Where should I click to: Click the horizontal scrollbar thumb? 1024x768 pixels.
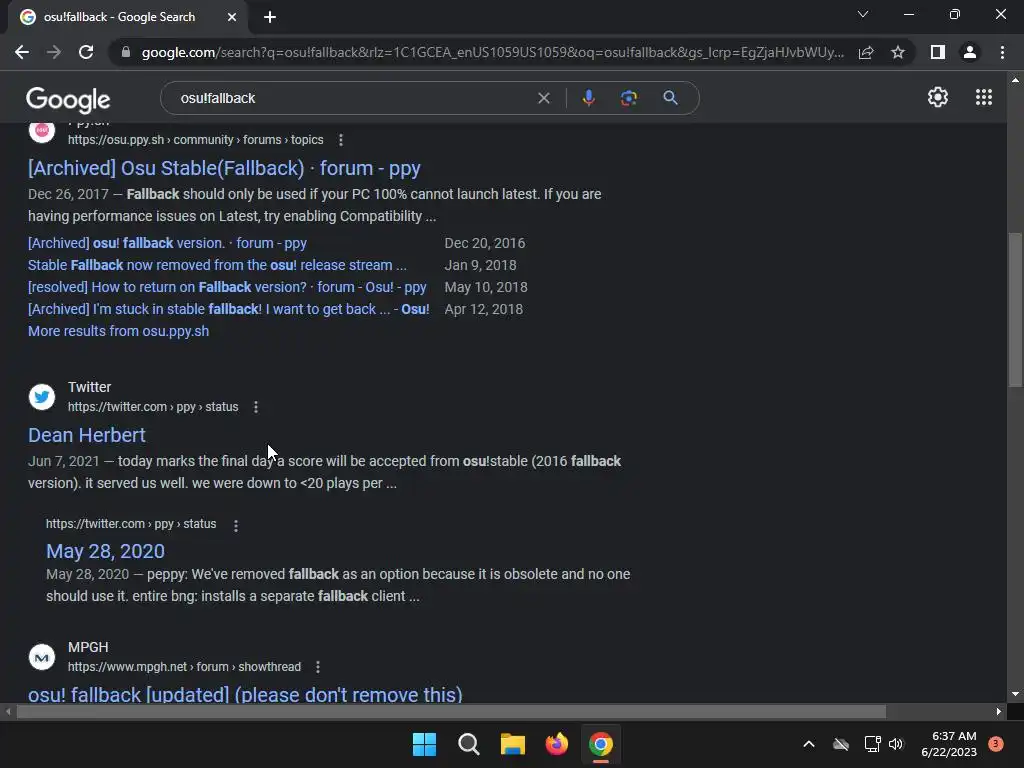tap(451, 712)
